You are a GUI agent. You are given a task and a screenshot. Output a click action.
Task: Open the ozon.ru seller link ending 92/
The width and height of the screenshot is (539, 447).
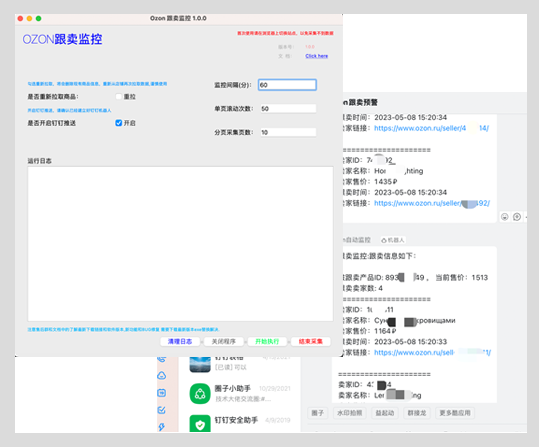point(432,203)
